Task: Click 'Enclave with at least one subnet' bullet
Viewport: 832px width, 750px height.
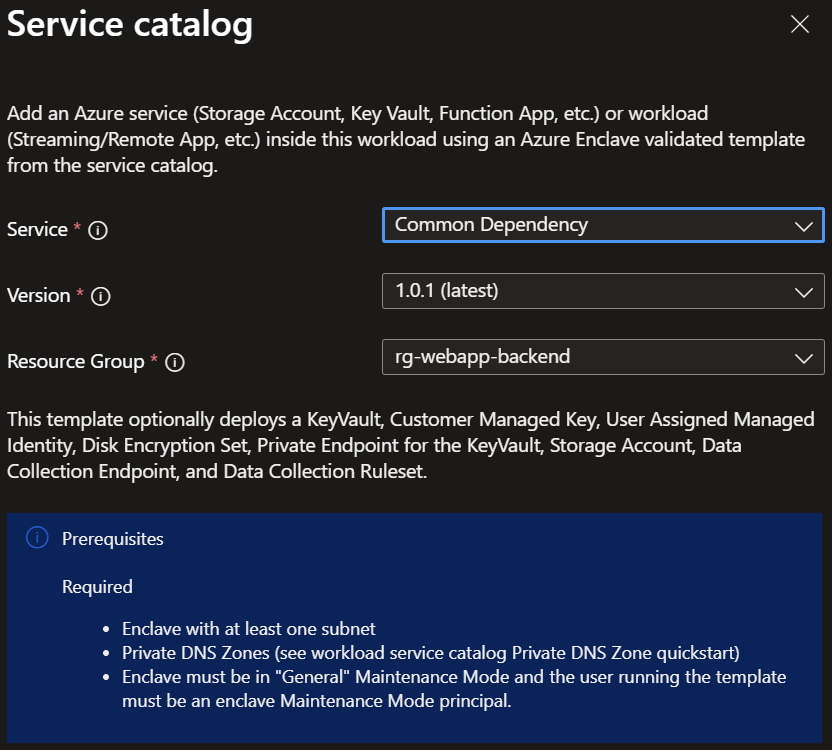Action: (x=248, y=629)
